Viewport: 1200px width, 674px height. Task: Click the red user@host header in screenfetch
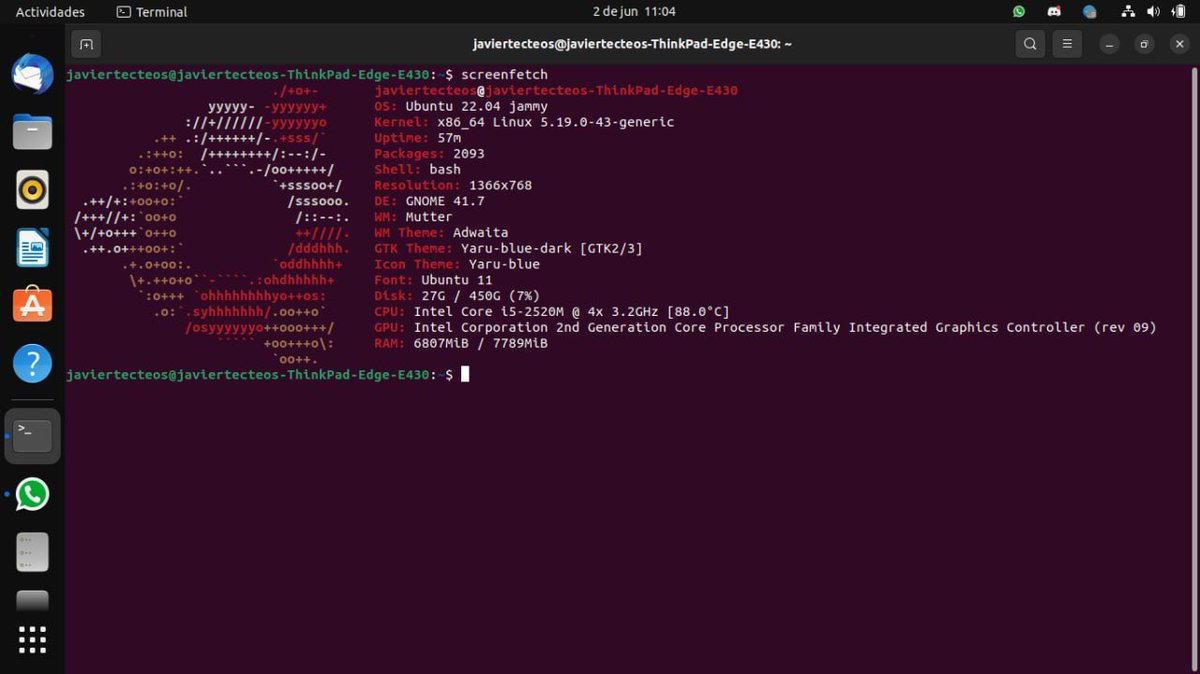[555, 91]
